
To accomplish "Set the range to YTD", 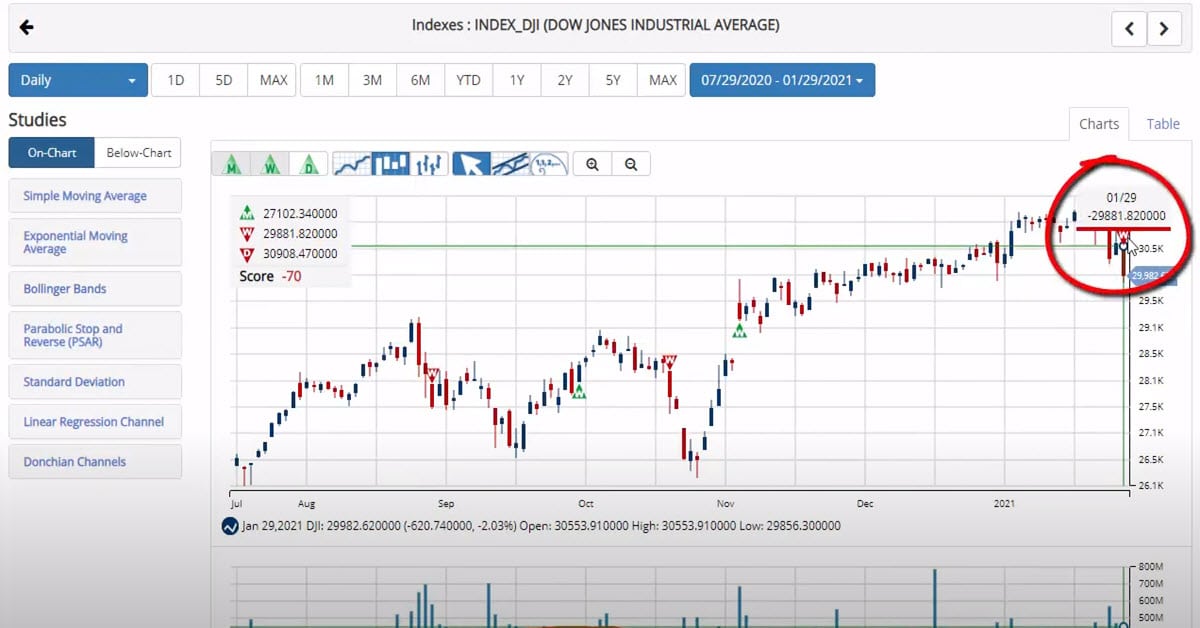I will [468, 80].
